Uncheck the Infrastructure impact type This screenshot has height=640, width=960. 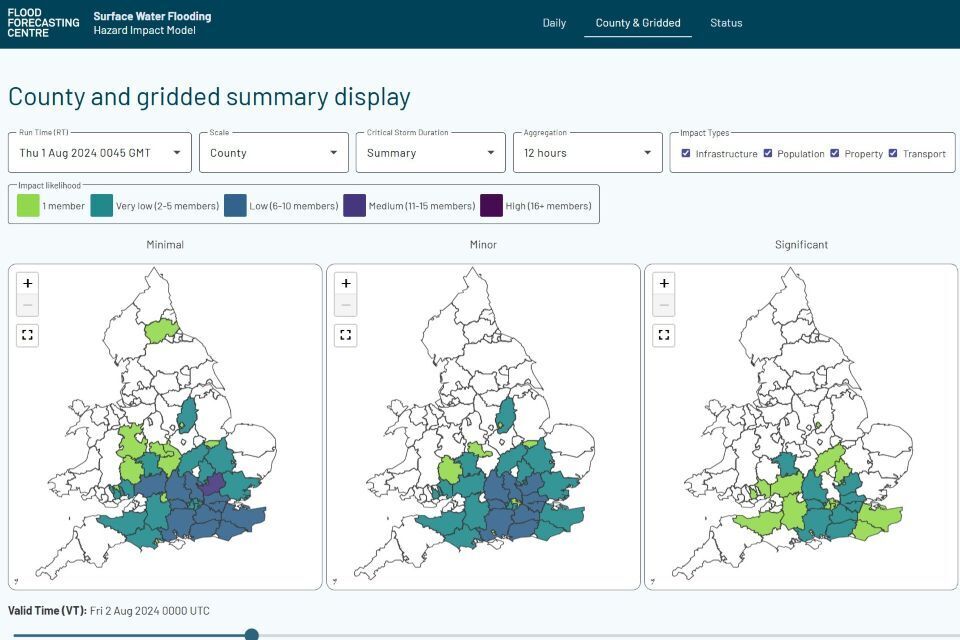pyautogui.click(x=685, y=153)
